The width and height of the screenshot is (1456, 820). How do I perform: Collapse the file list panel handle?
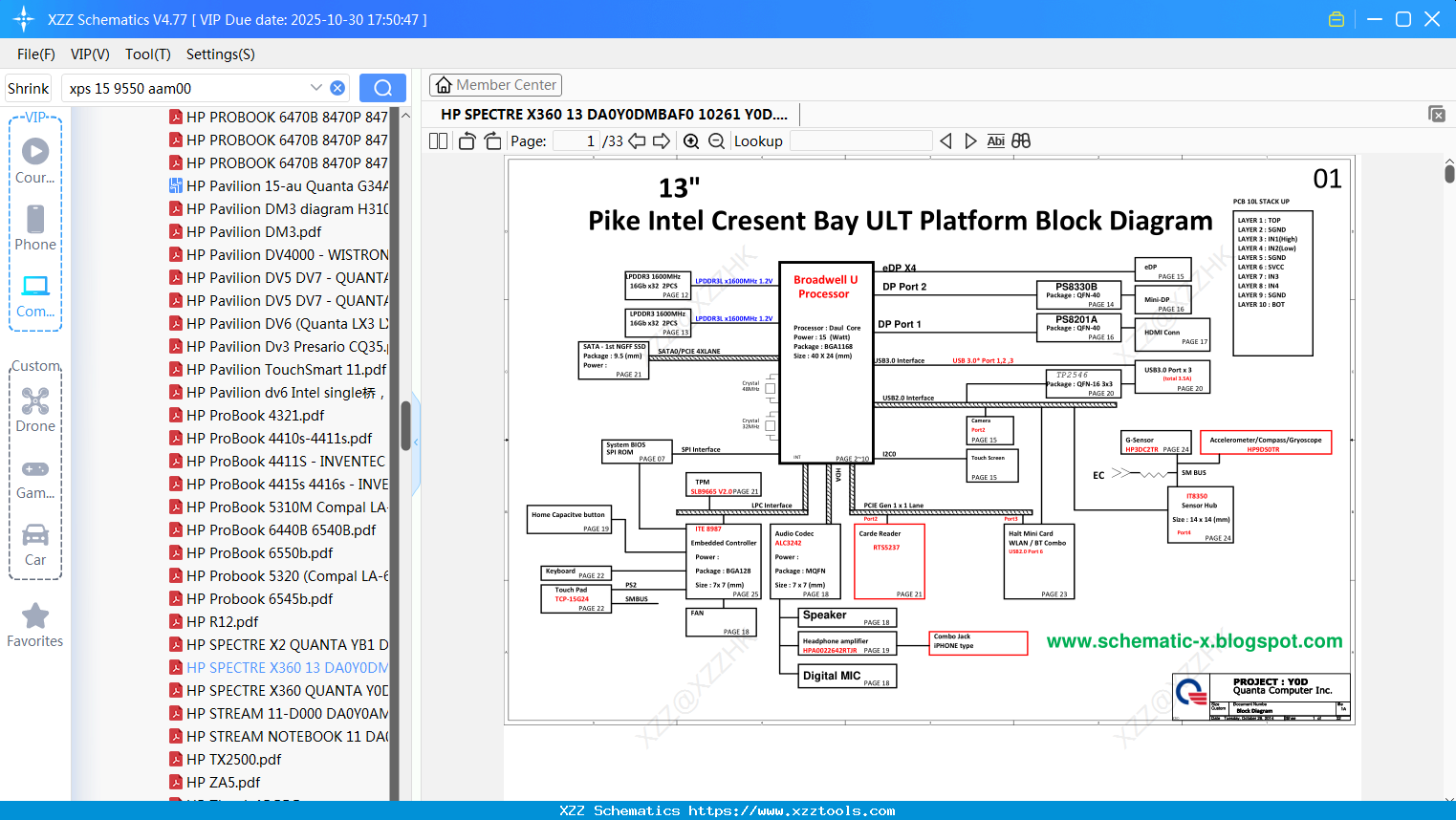416,444
